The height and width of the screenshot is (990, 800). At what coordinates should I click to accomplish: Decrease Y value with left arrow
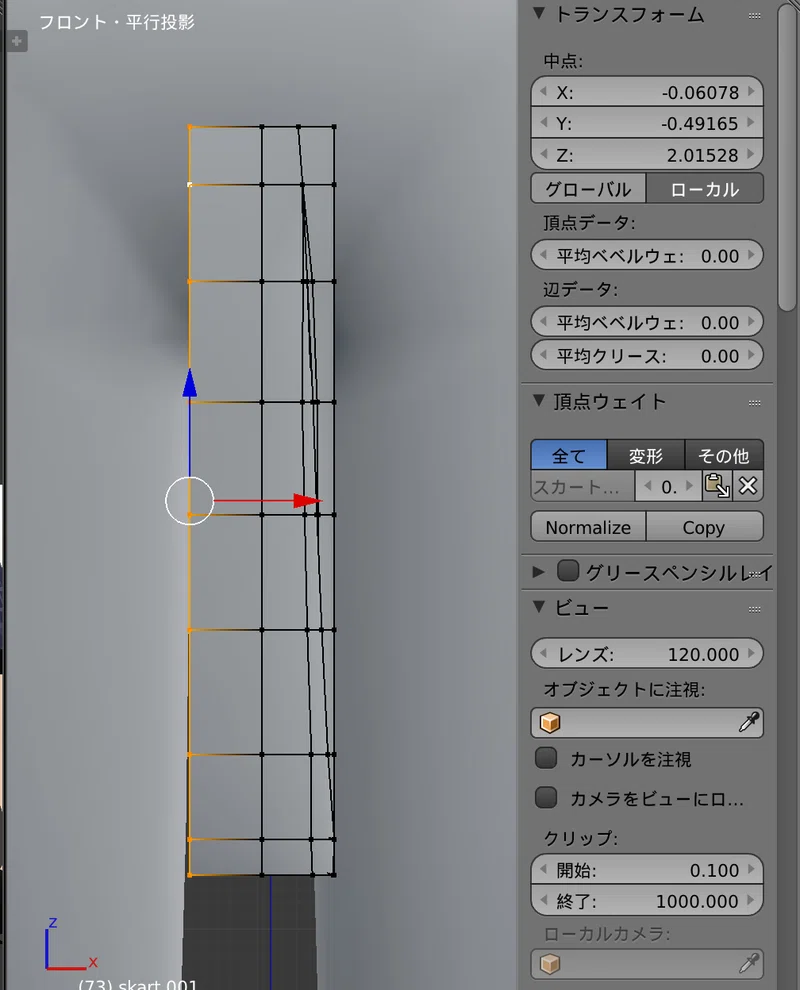coord(543,123)
